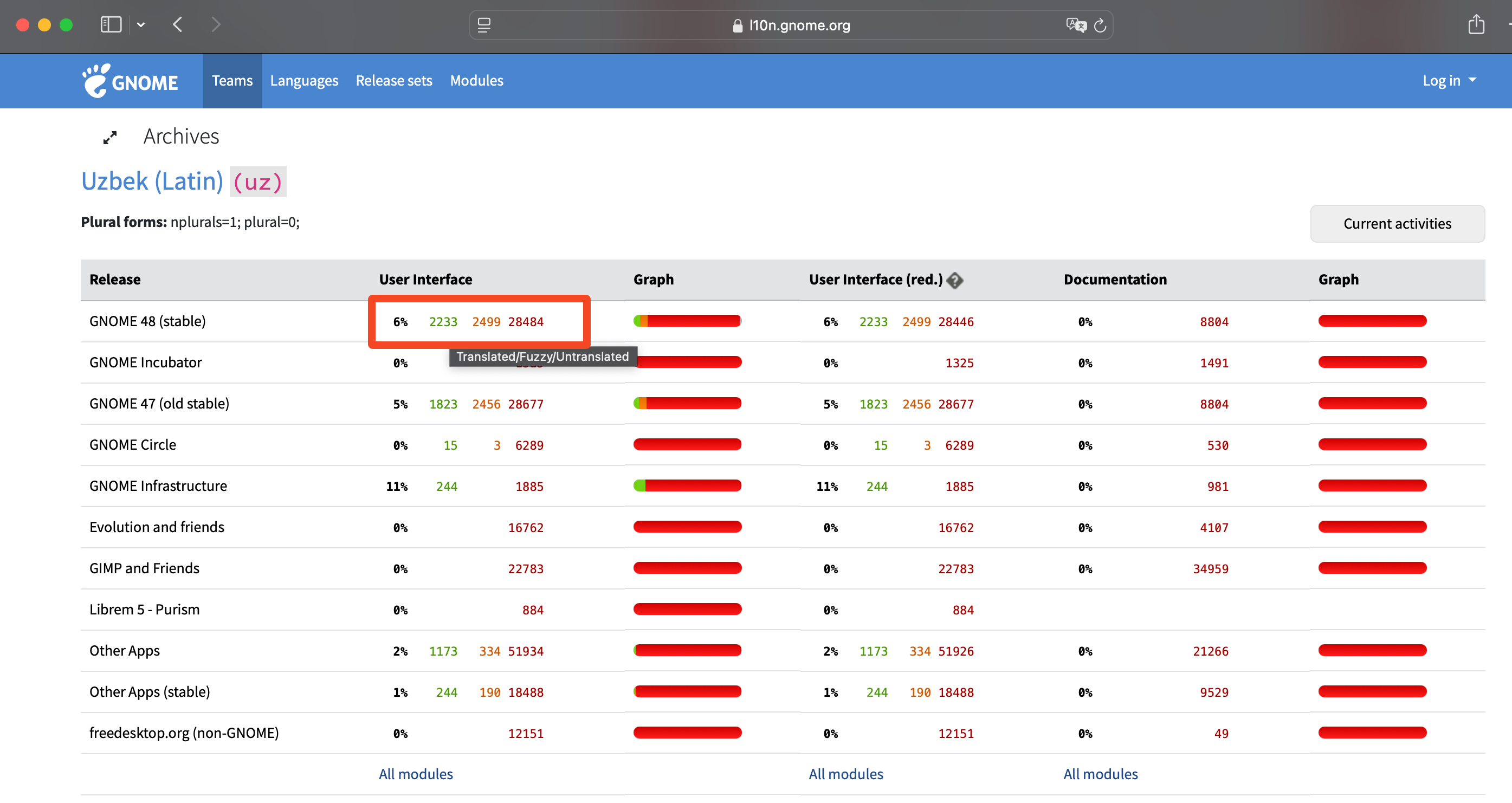Click the l10n.gnome.org address field

click(798, 25)
